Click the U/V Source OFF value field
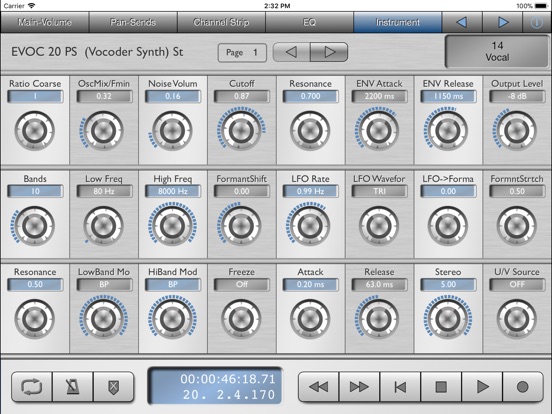The height and width of the screenshot is (414, 552). click(x=517, y=284)
